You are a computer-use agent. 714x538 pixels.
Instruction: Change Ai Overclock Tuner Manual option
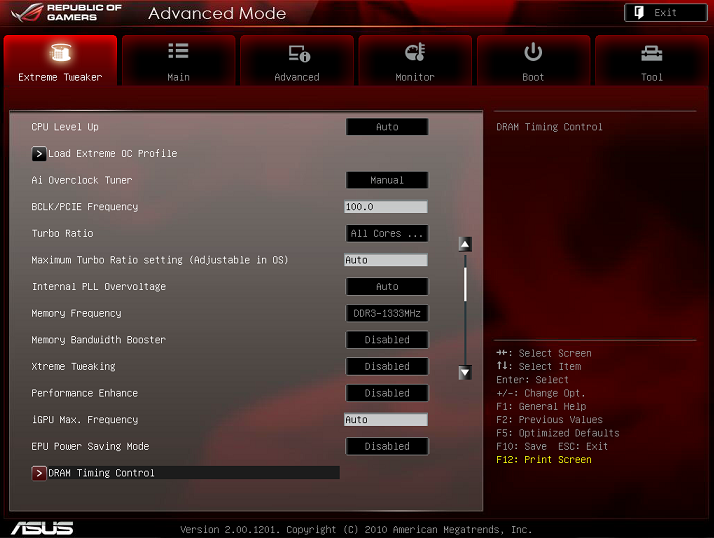[x=387, y=180]
